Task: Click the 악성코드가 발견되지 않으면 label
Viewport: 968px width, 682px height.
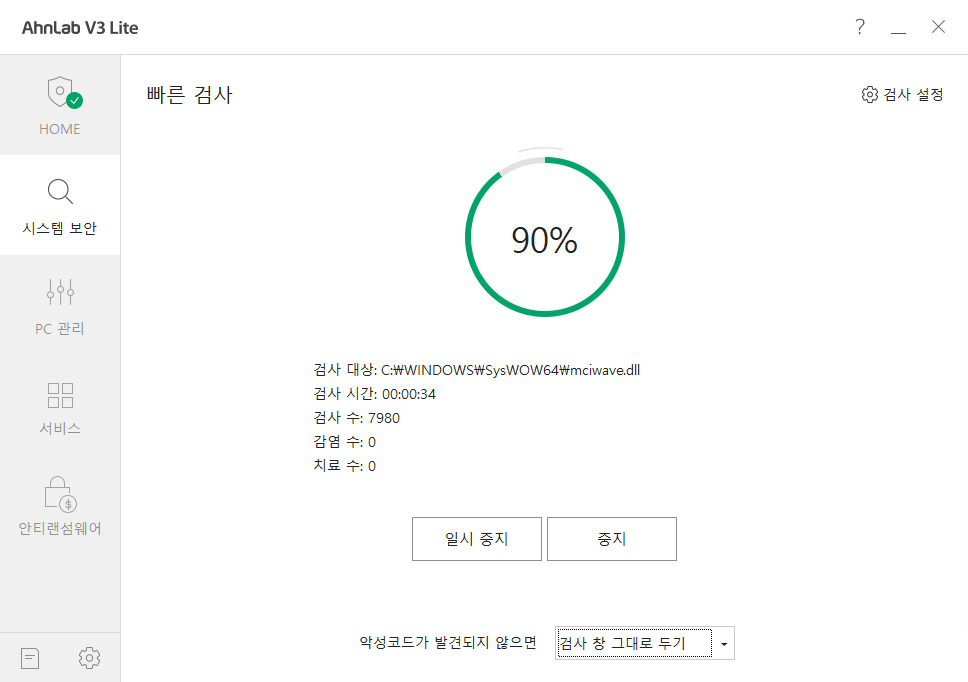Action: (448, 642)
